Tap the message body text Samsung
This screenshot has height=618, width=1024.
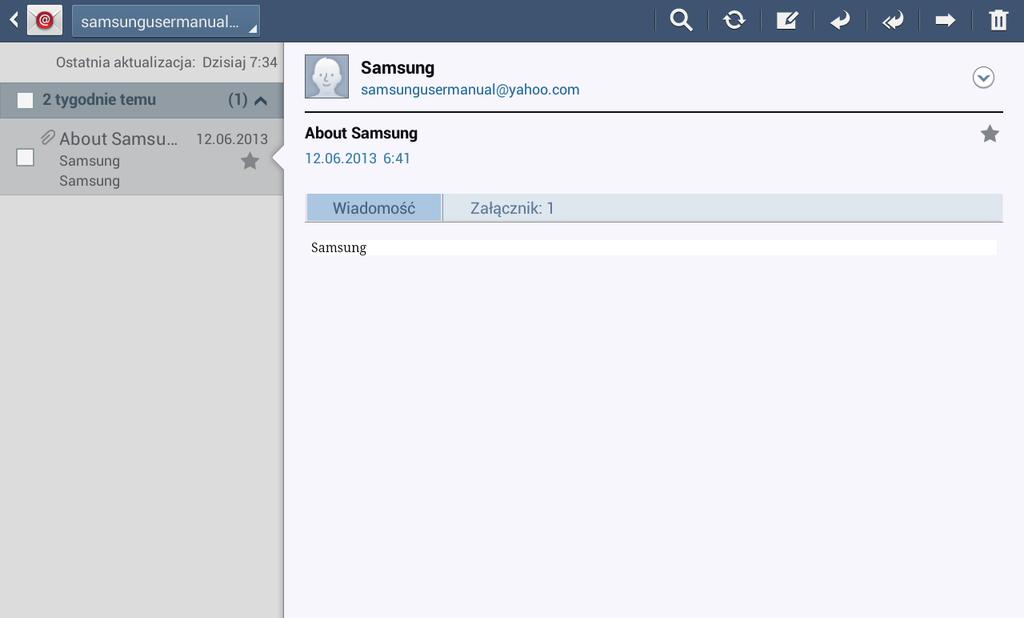click(x=339, y=248)
